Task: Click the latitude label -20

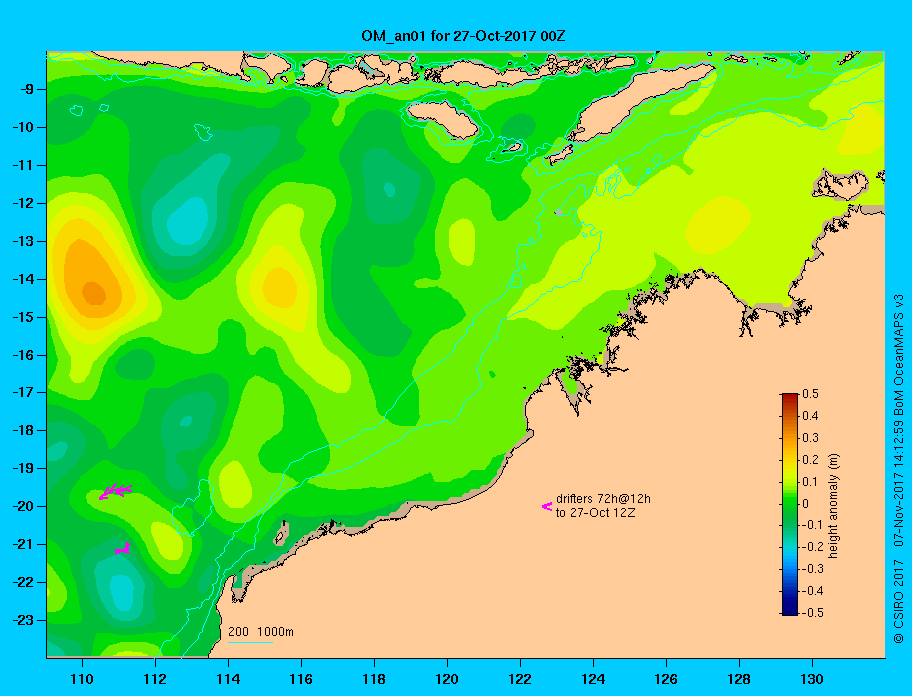Action: [23, 506]
